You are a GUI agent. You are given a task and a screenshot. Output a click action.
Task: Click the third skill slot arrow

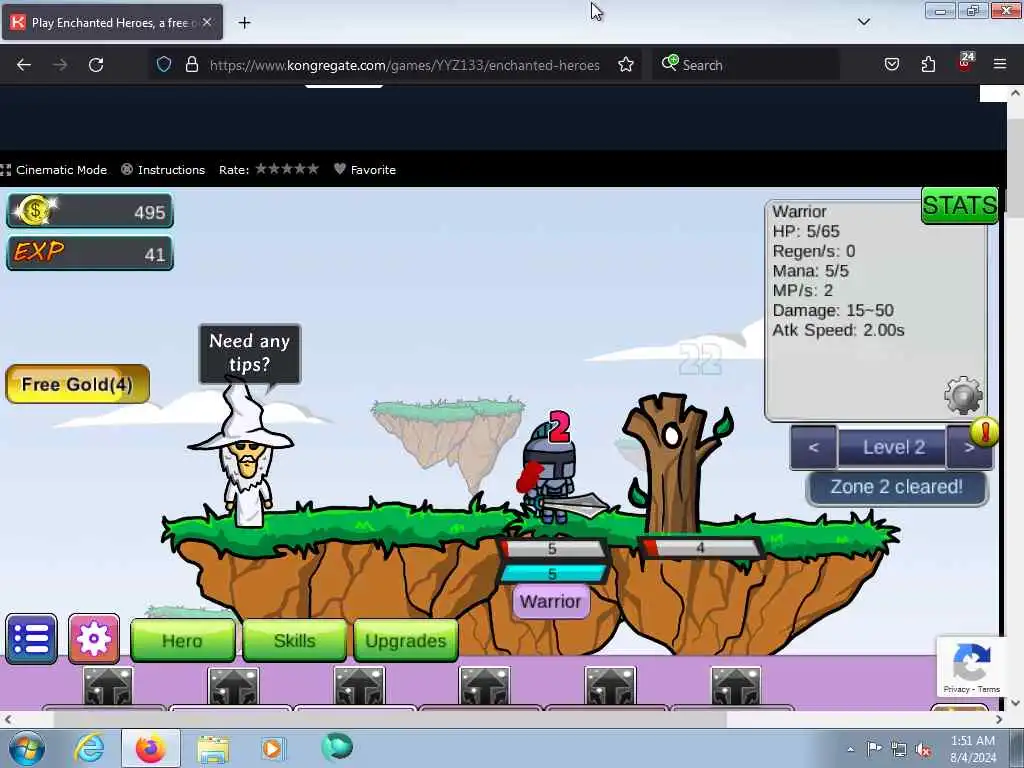[x=359, y=686]
